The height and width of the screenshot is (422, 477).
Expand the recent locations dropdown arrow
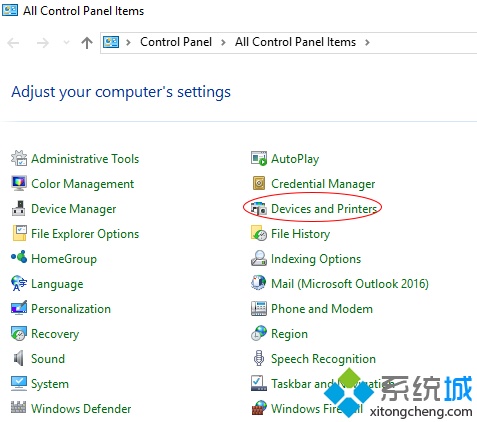(x=66, y=42)
